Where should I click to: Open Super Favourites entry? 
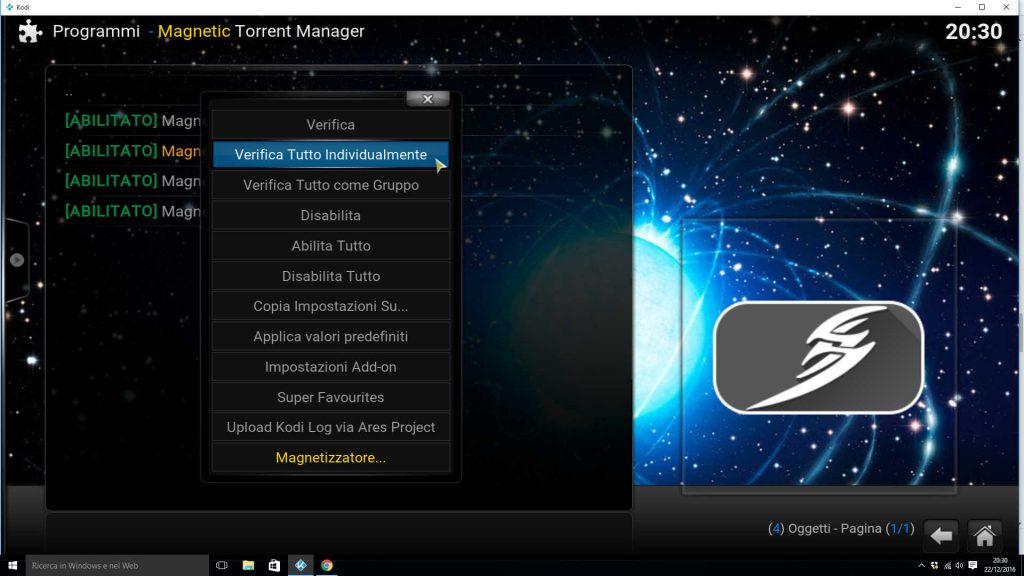click(x=330, y=397)
